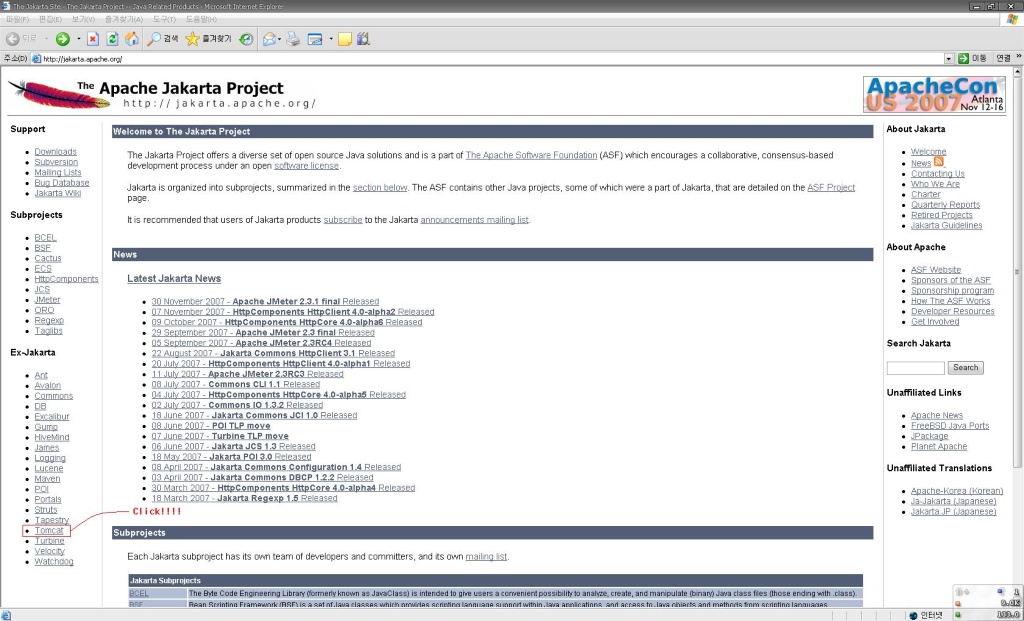Click the ApacheCon US 2007 banner
The image size is (1024, 621).
[x=935, y=95]
